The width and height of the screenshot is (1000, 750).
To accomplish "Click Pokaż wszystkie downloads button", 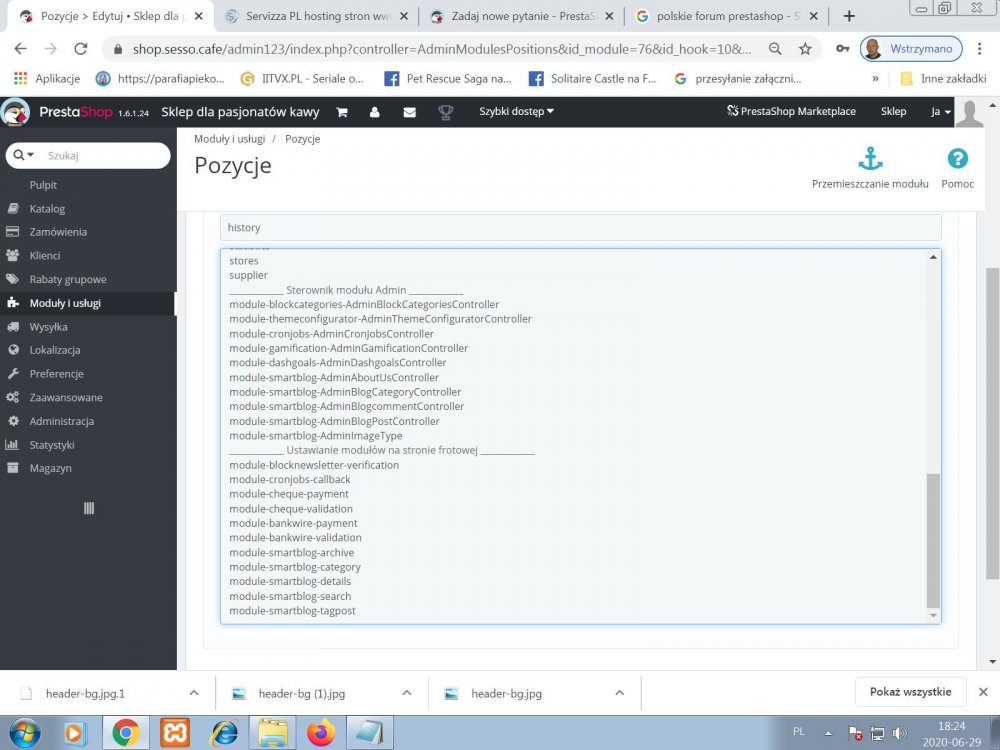I will click(910, 692).
